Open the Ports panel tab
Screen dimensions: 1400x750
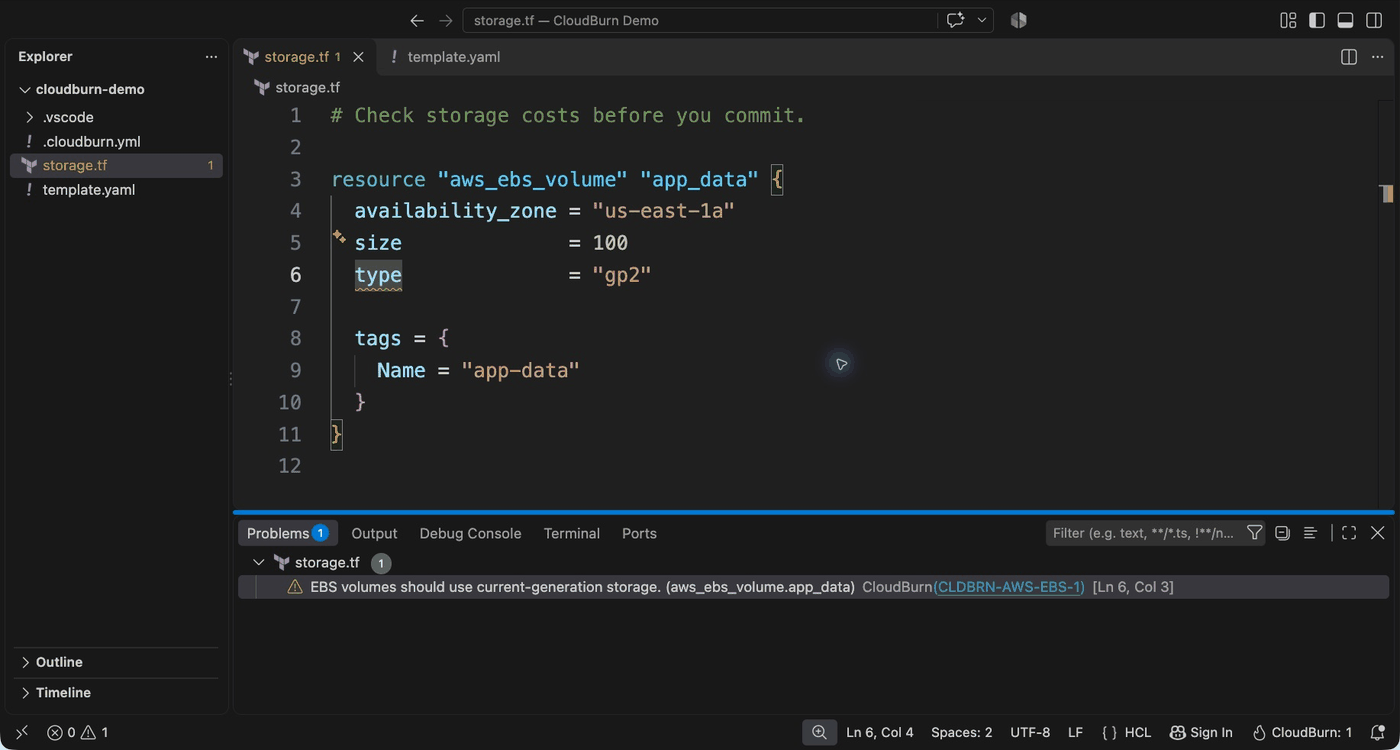[639, 533]
